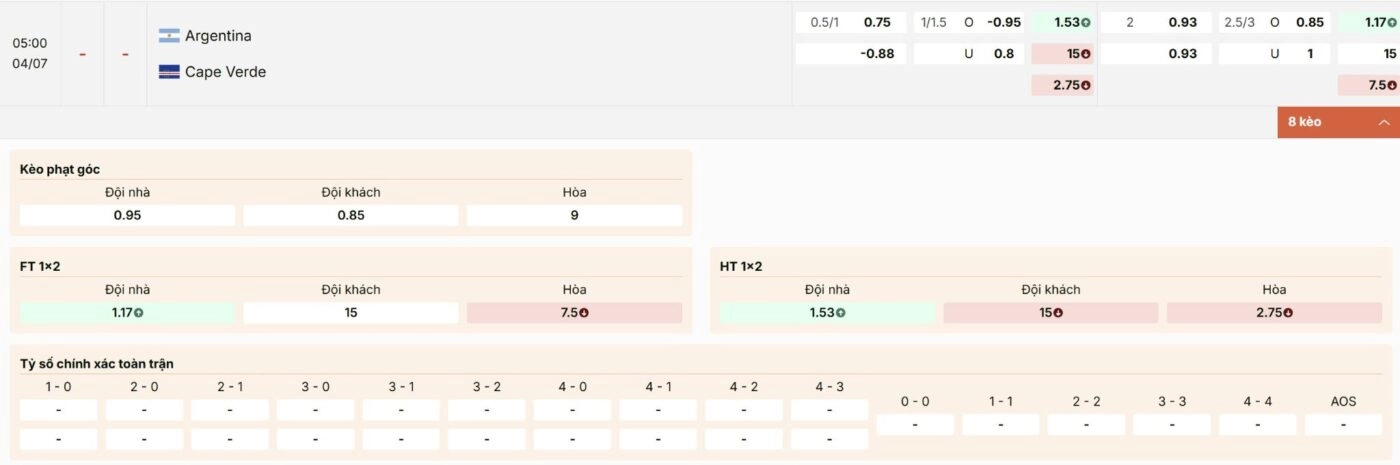Click the "3 - 0" score label
The height and width of the screenshot is (465, 1400).
pyautogui.click(x=315, y=386)
